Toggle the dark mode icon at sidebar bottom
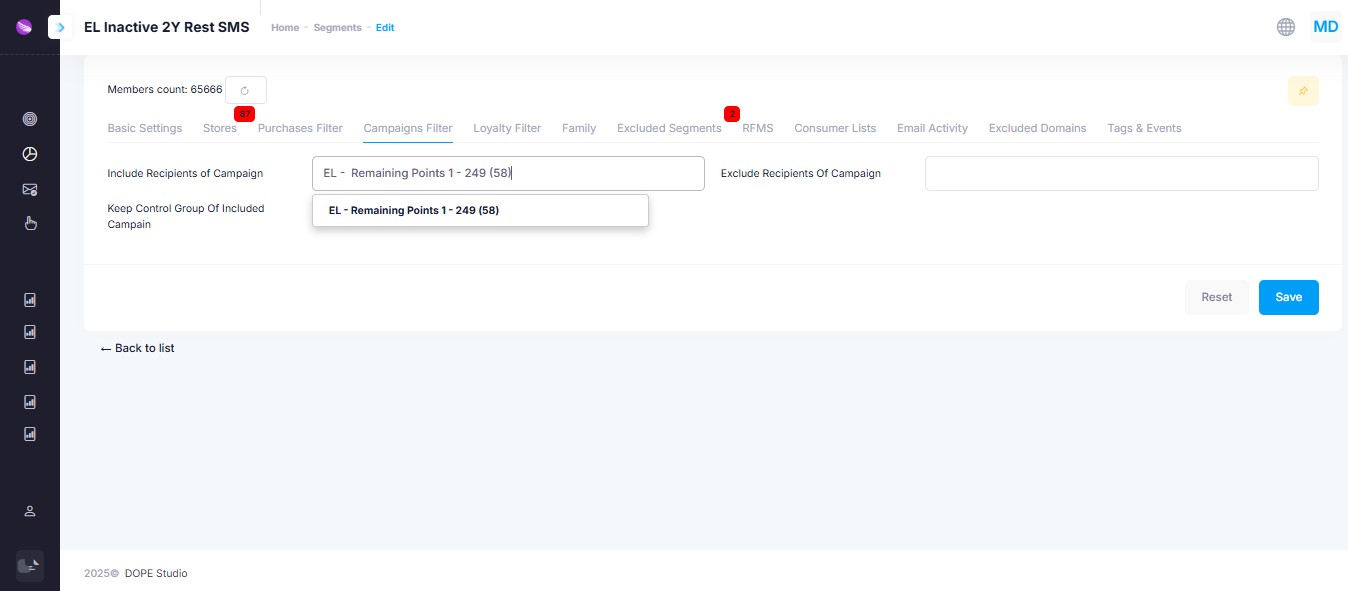 click(30, 565)
